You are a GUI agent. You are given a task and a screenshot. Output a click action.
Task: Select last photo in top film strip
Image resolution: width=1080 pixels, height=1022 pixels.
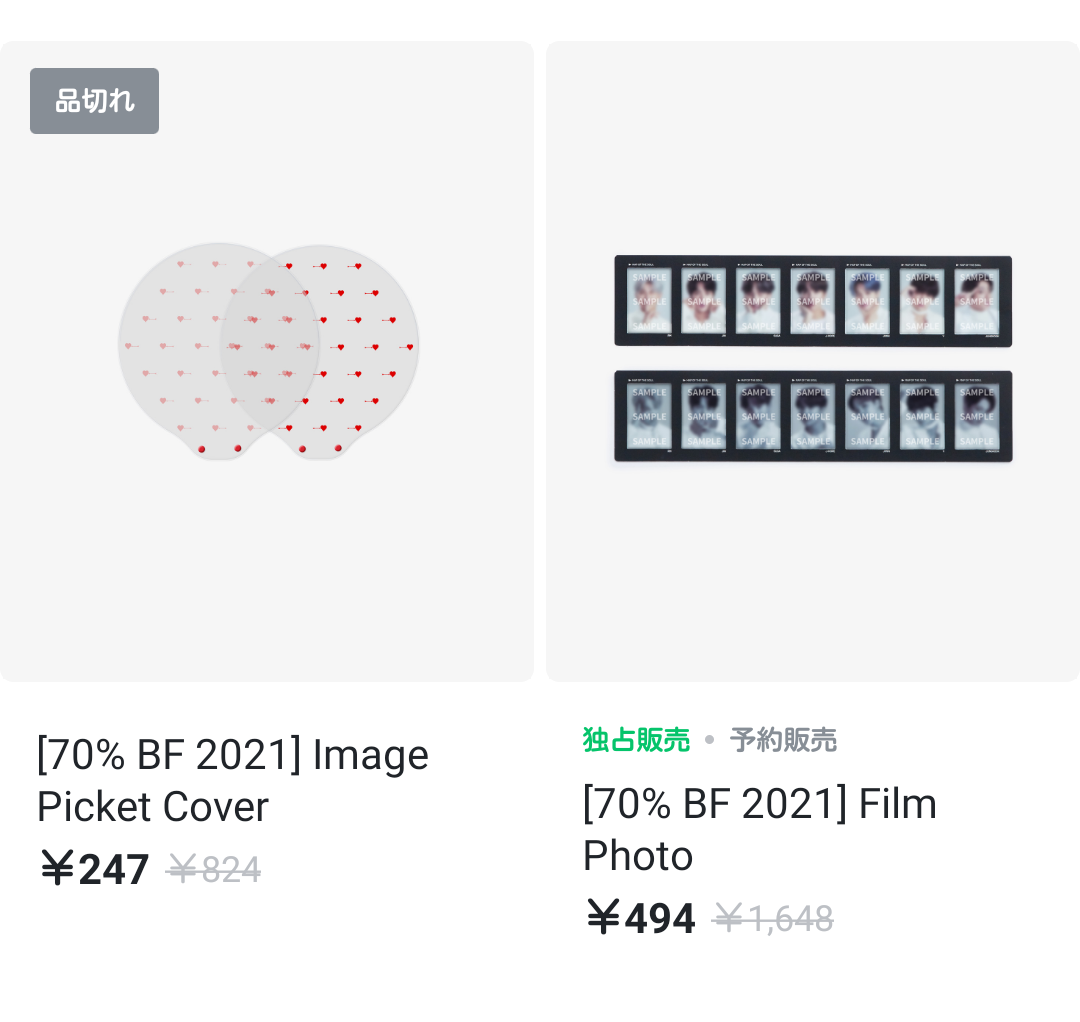[x=976, y=301]
